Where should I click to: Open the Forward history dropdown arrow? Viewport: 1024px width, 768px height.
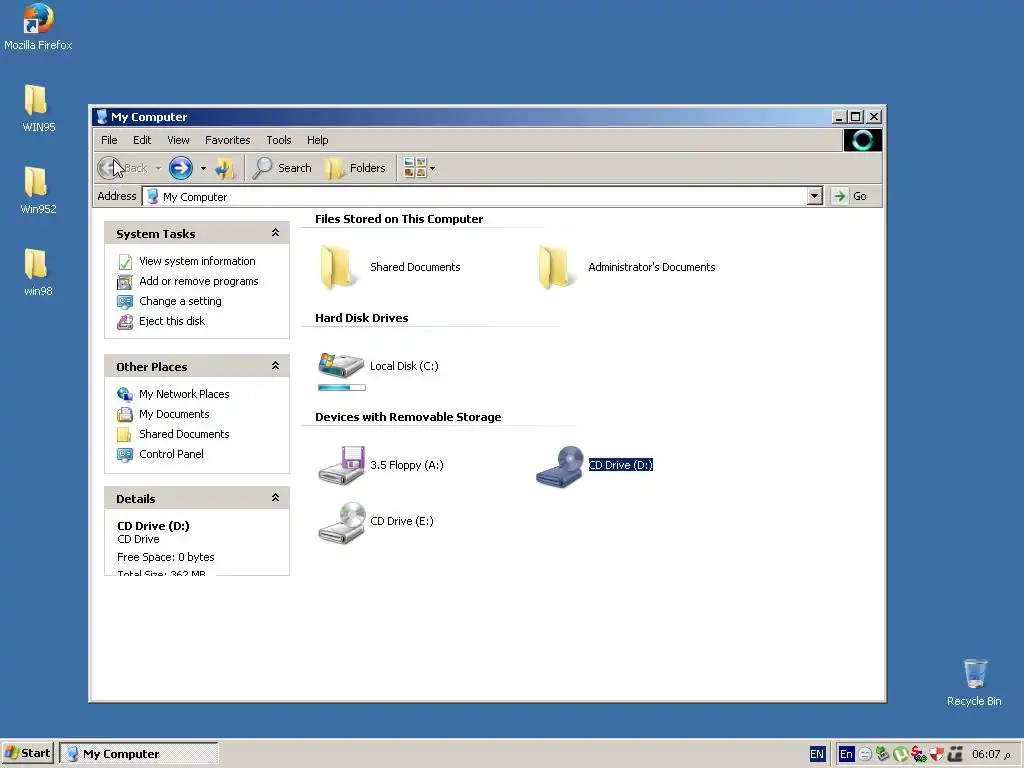tap(203, 168)
